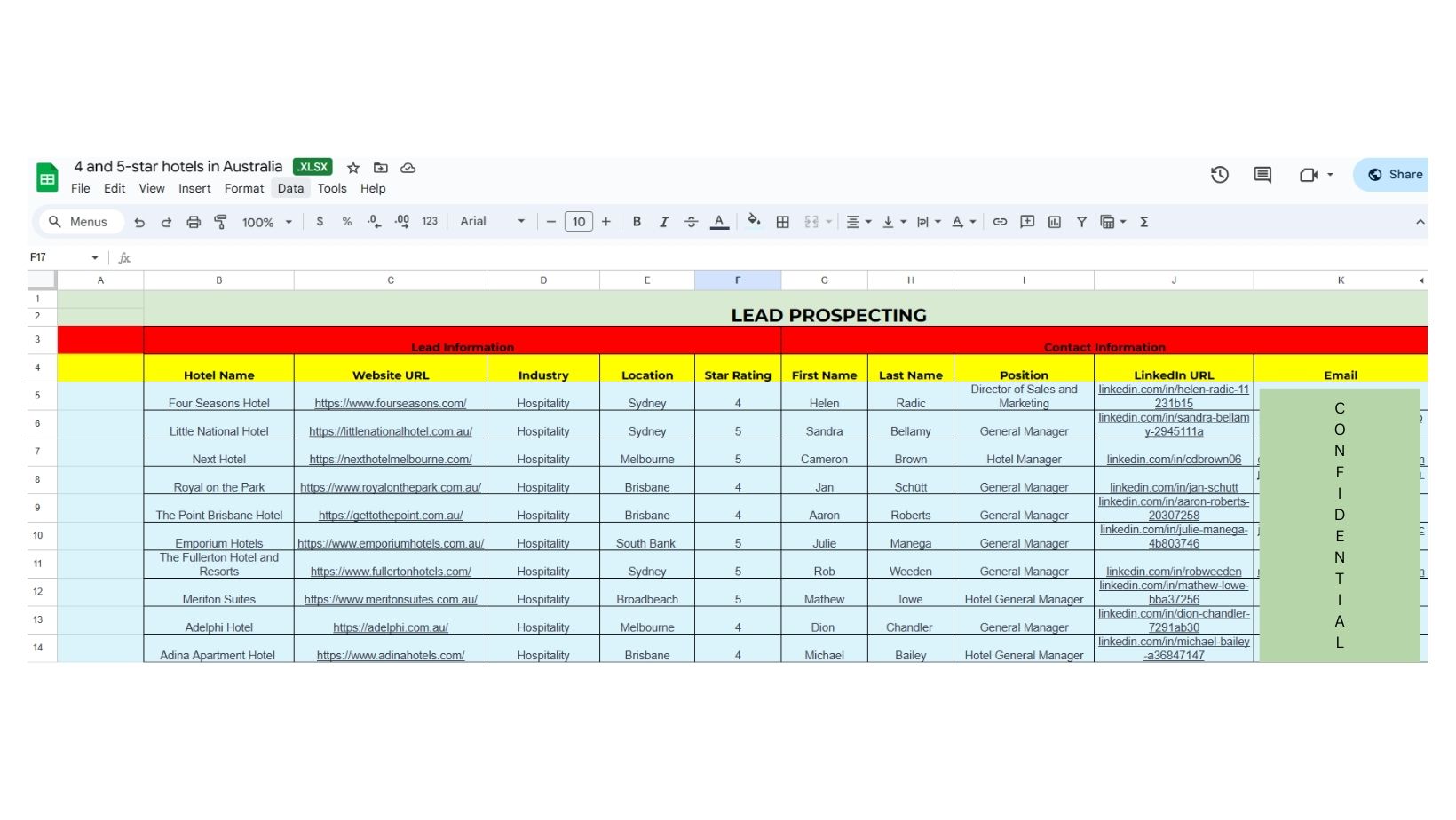
Task: Open the Name box dropdown arrow
Action: [95, 257]
